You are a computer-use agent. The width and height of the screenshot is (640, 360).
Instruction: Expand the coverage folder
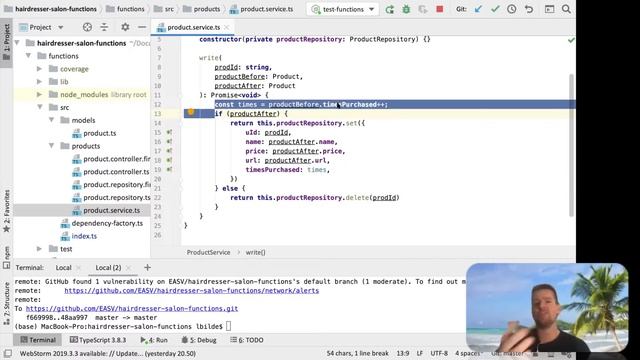(x=40, y=69)
